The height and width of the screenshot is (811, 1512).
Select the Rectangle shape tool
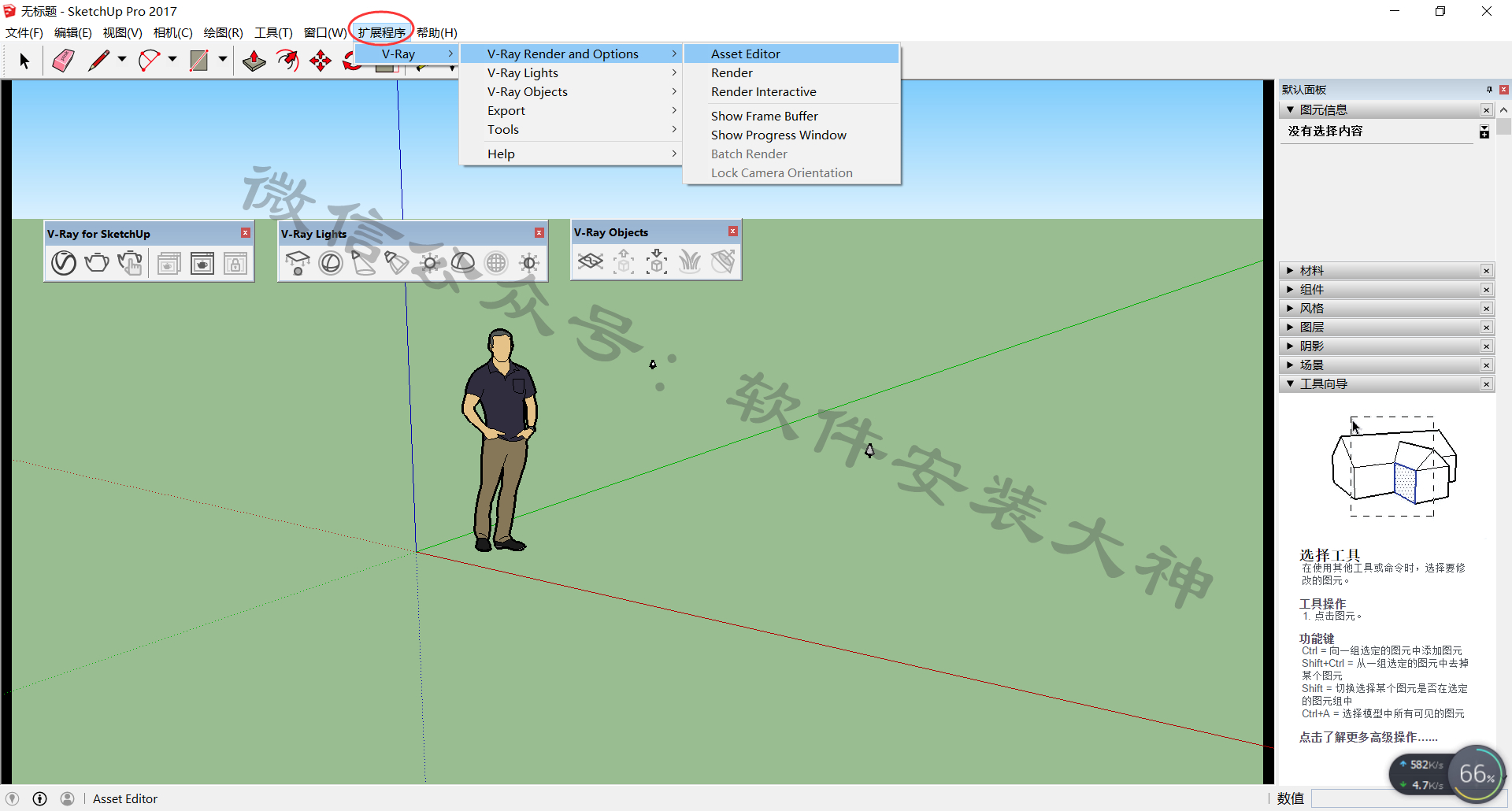click(199, 61)
